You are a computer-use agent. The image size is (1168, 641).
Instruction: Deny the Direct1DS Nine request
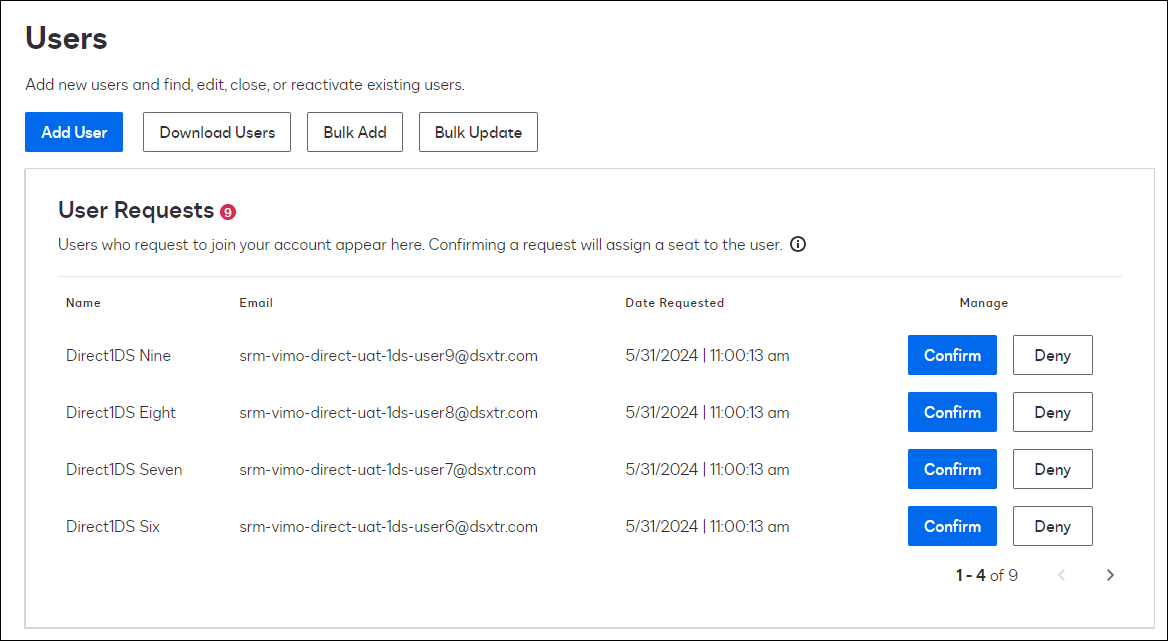1052,355
